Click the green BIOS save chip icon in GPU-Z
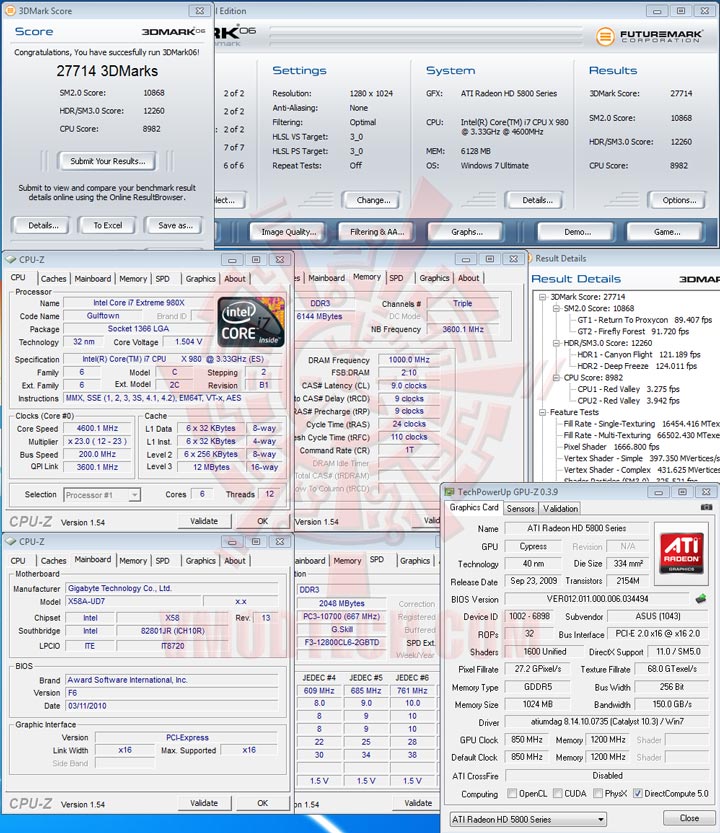 coord(701,599)
